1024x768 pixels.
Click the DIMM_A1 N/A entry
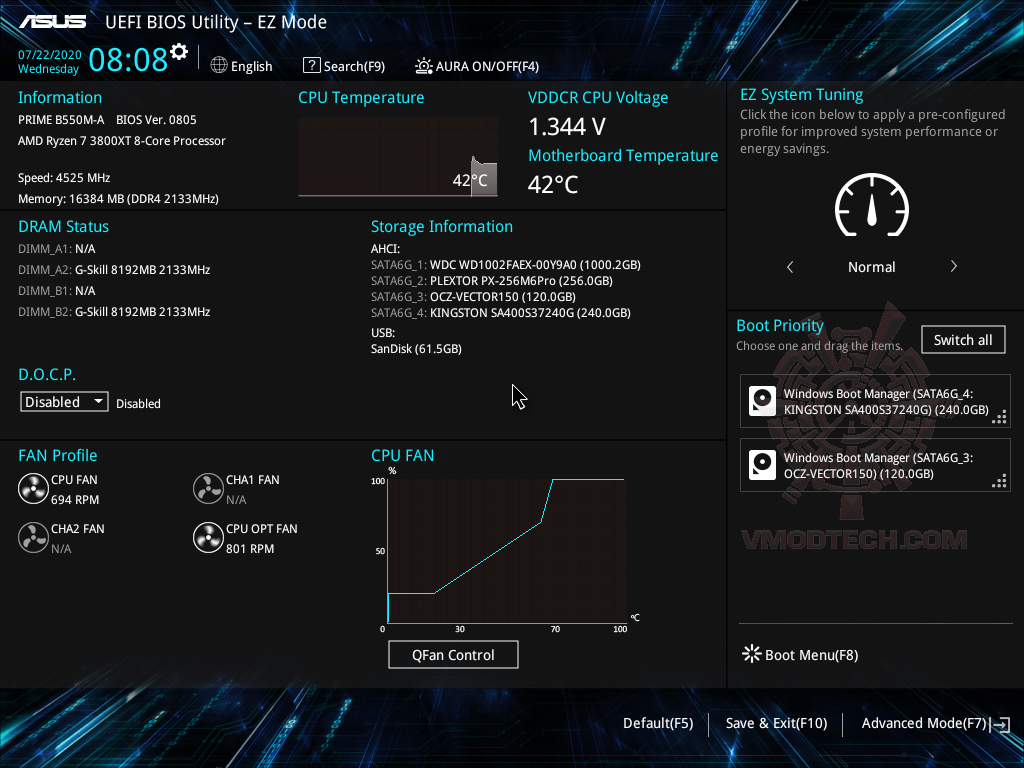57,249
